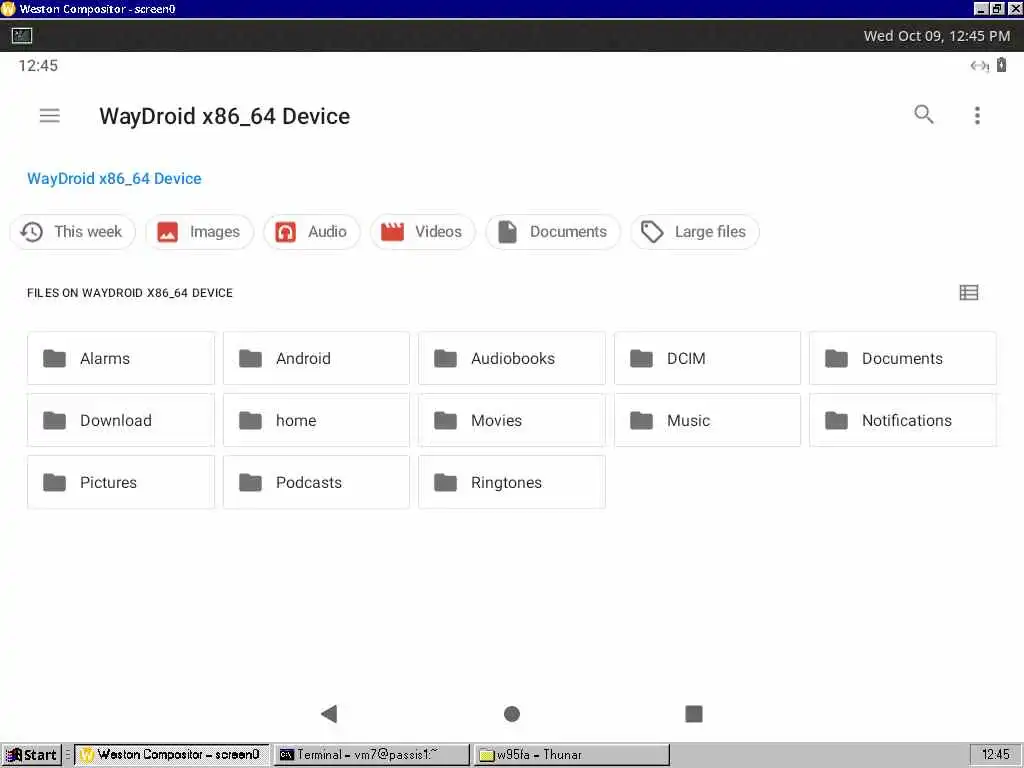Open the Audiobooks folder
Image resolution: width=1024 pixels, height=768 pixels.
[512, 359]
